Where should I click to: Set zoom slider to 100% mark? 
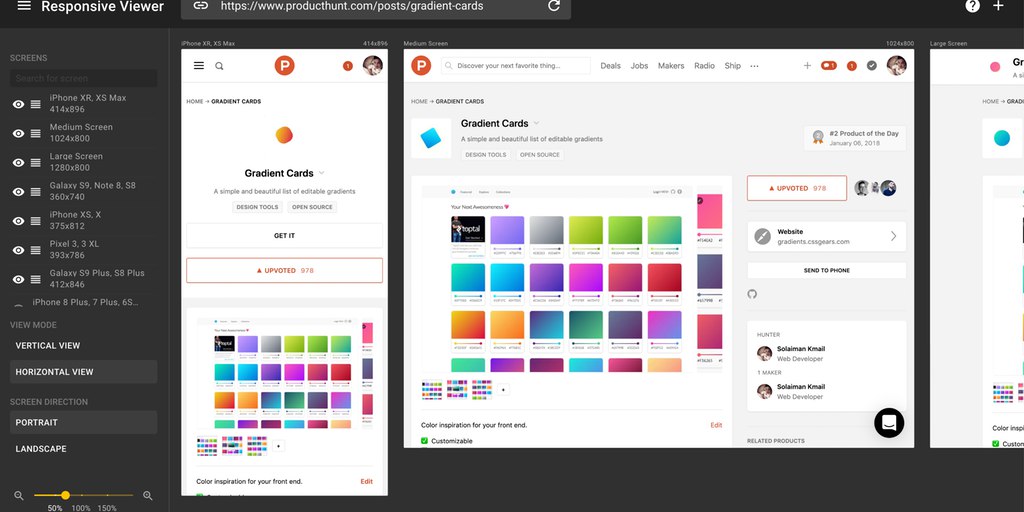point(81,507)
